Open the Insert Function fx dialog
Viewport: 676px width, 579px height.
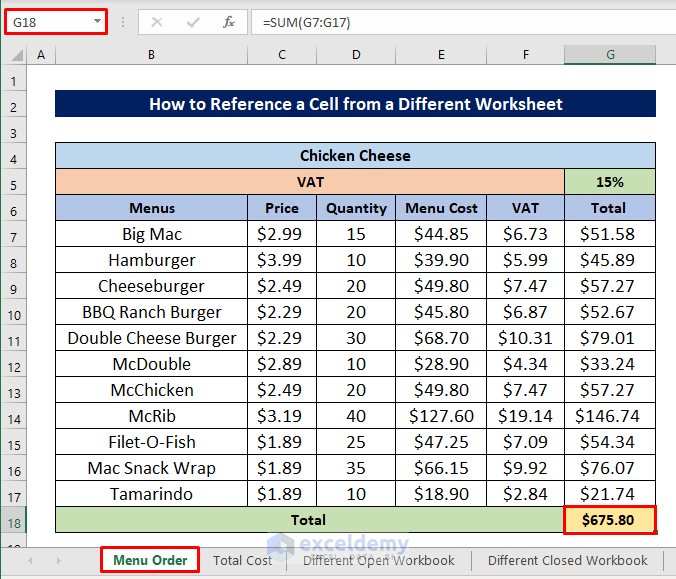point(229,22)
